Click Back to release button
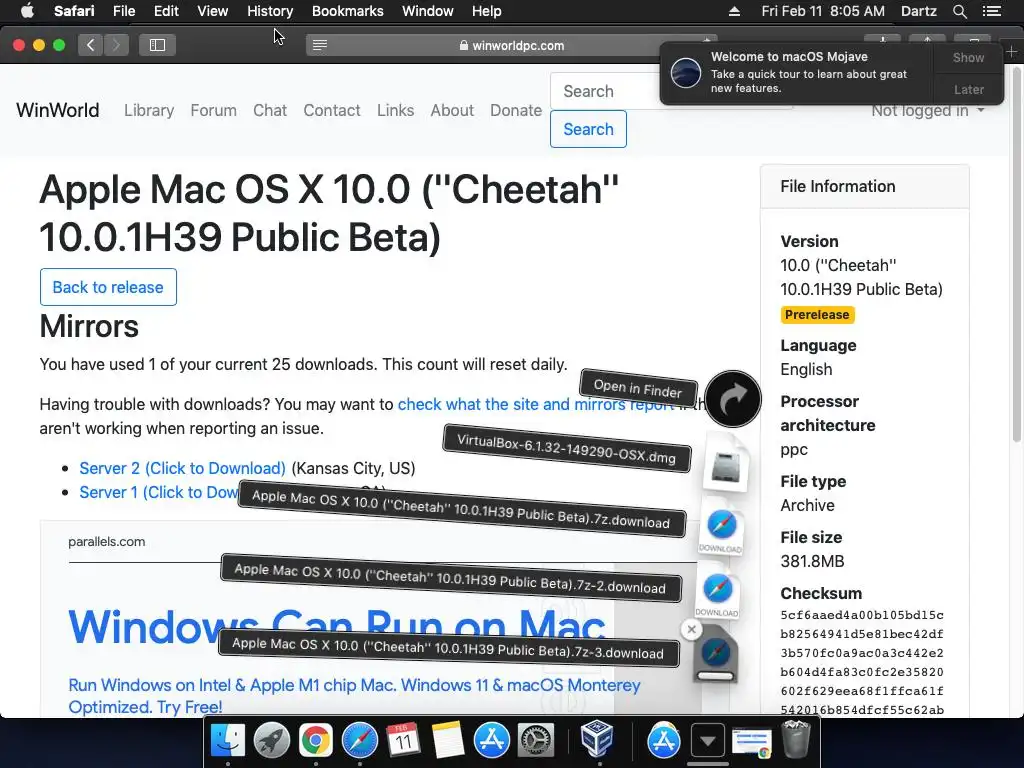1024x768 pixels. (108, 287)
